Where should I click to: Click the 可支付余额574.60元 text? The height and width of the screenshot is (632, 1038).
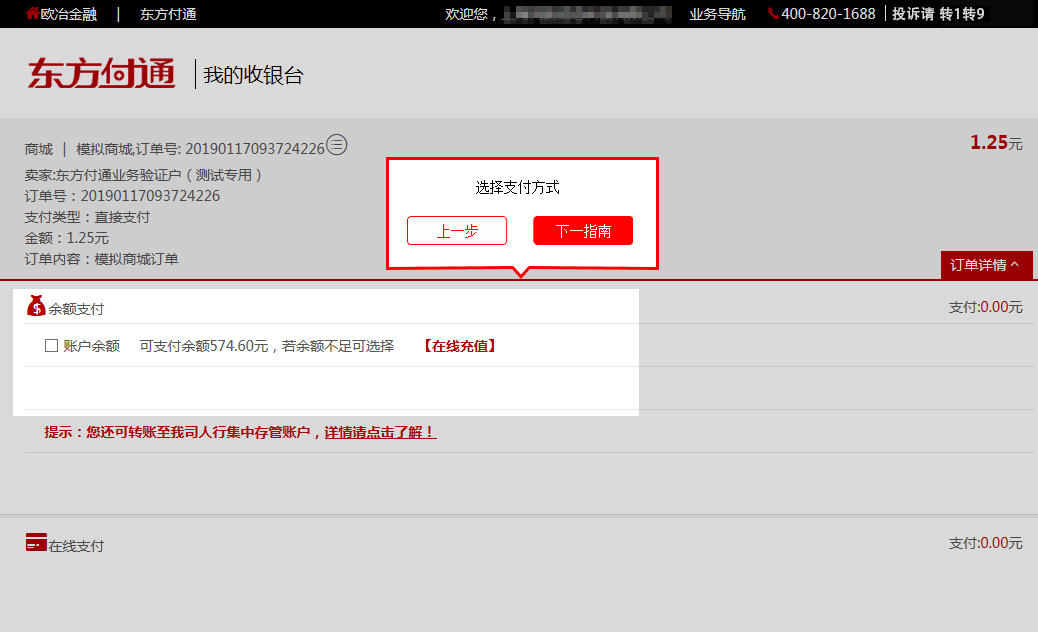[x=204, y=346]
